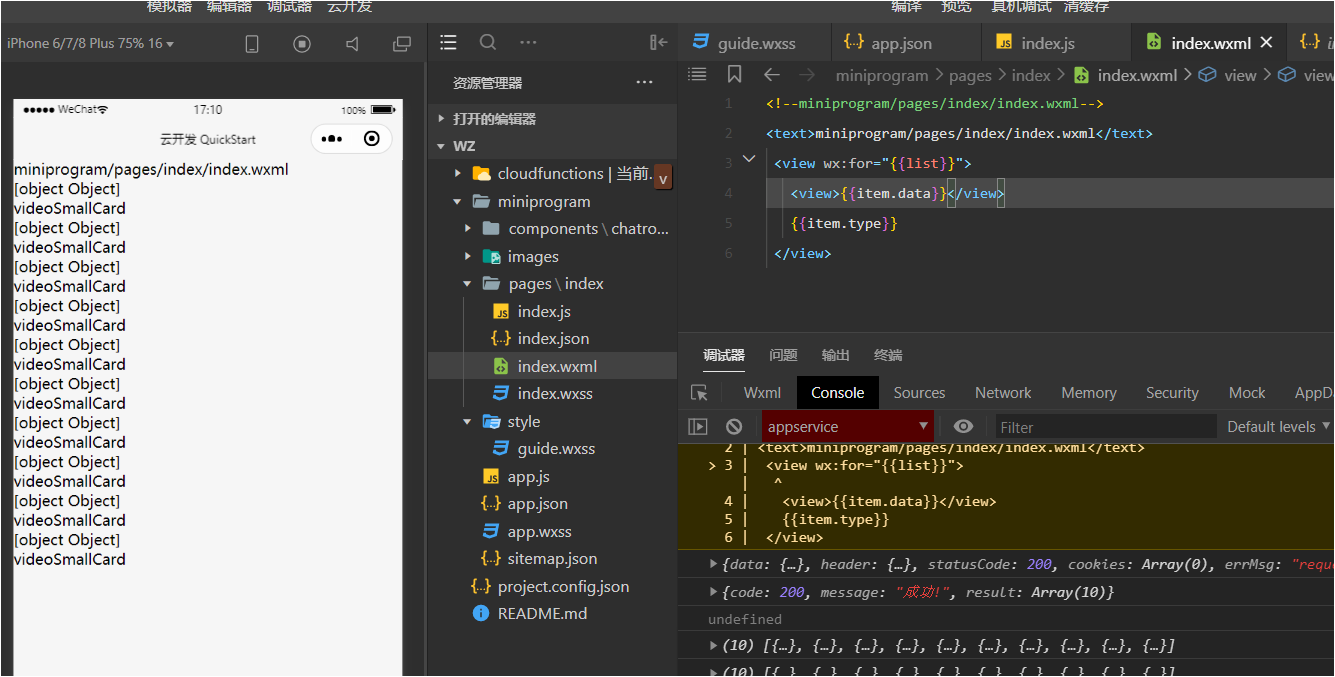Open the iPhone device and zoom dropdown
This screenshot has height=677, width=1335.
point(90,43)
